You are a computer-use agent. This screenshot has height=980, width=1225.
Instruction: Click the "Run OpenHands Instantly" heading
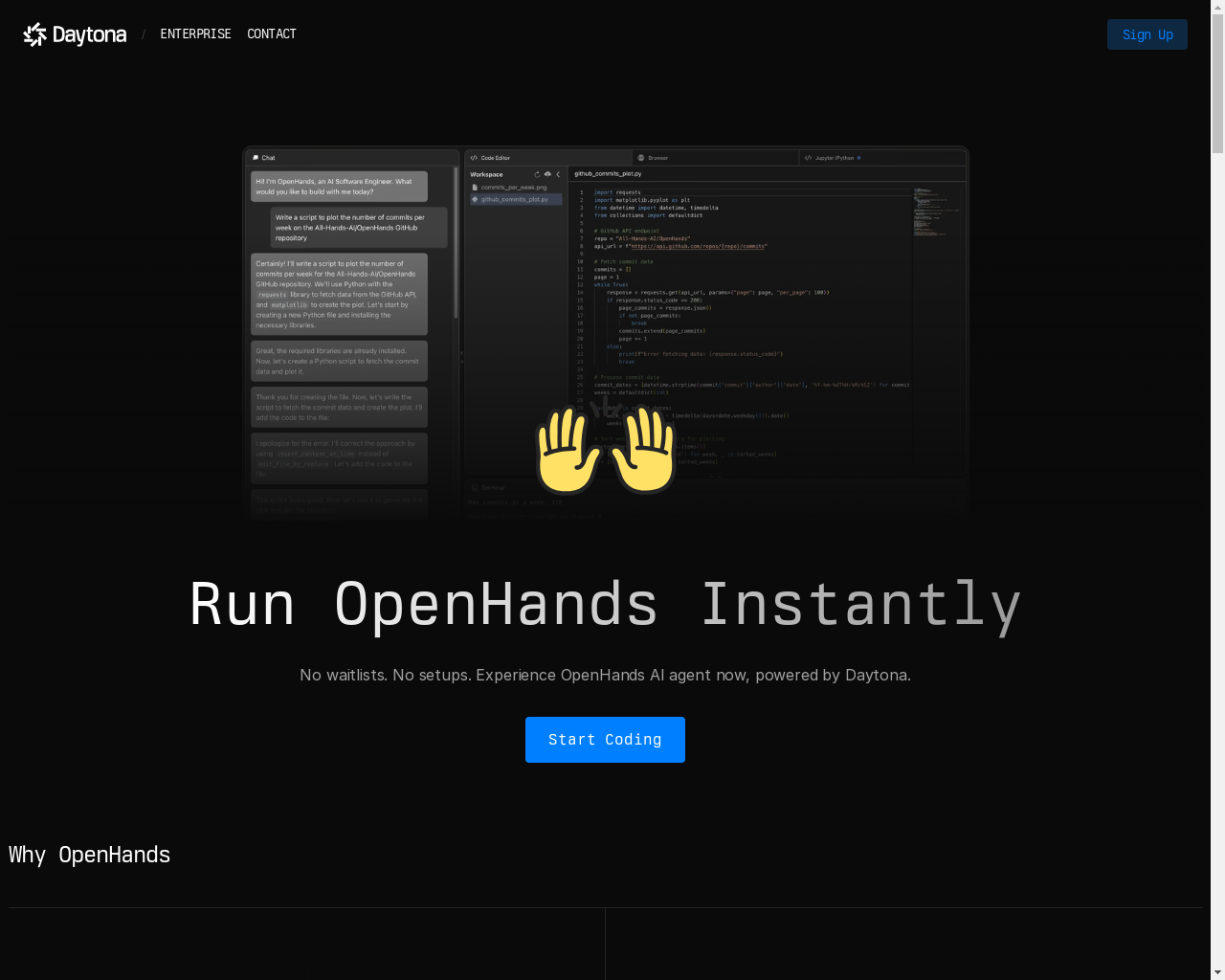click(x=605, y=605)
